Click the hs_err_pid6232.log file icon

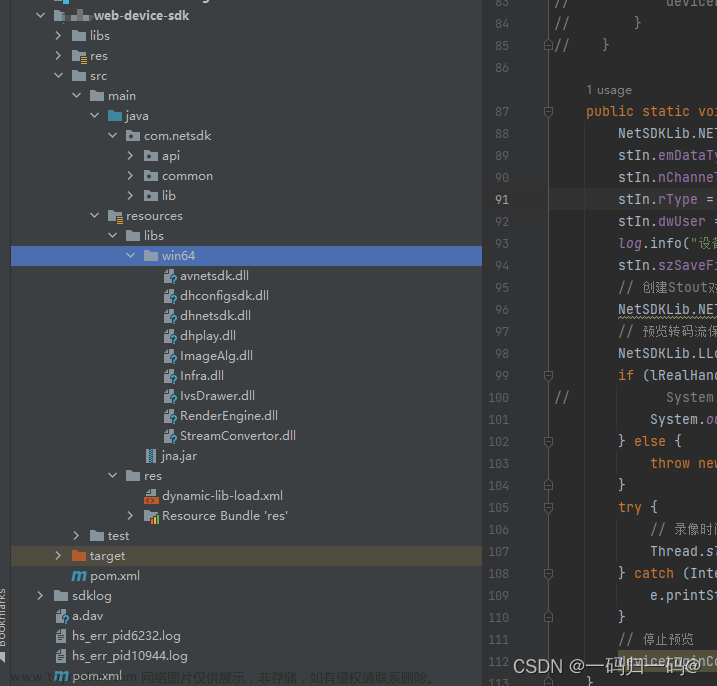click(61, 636)
